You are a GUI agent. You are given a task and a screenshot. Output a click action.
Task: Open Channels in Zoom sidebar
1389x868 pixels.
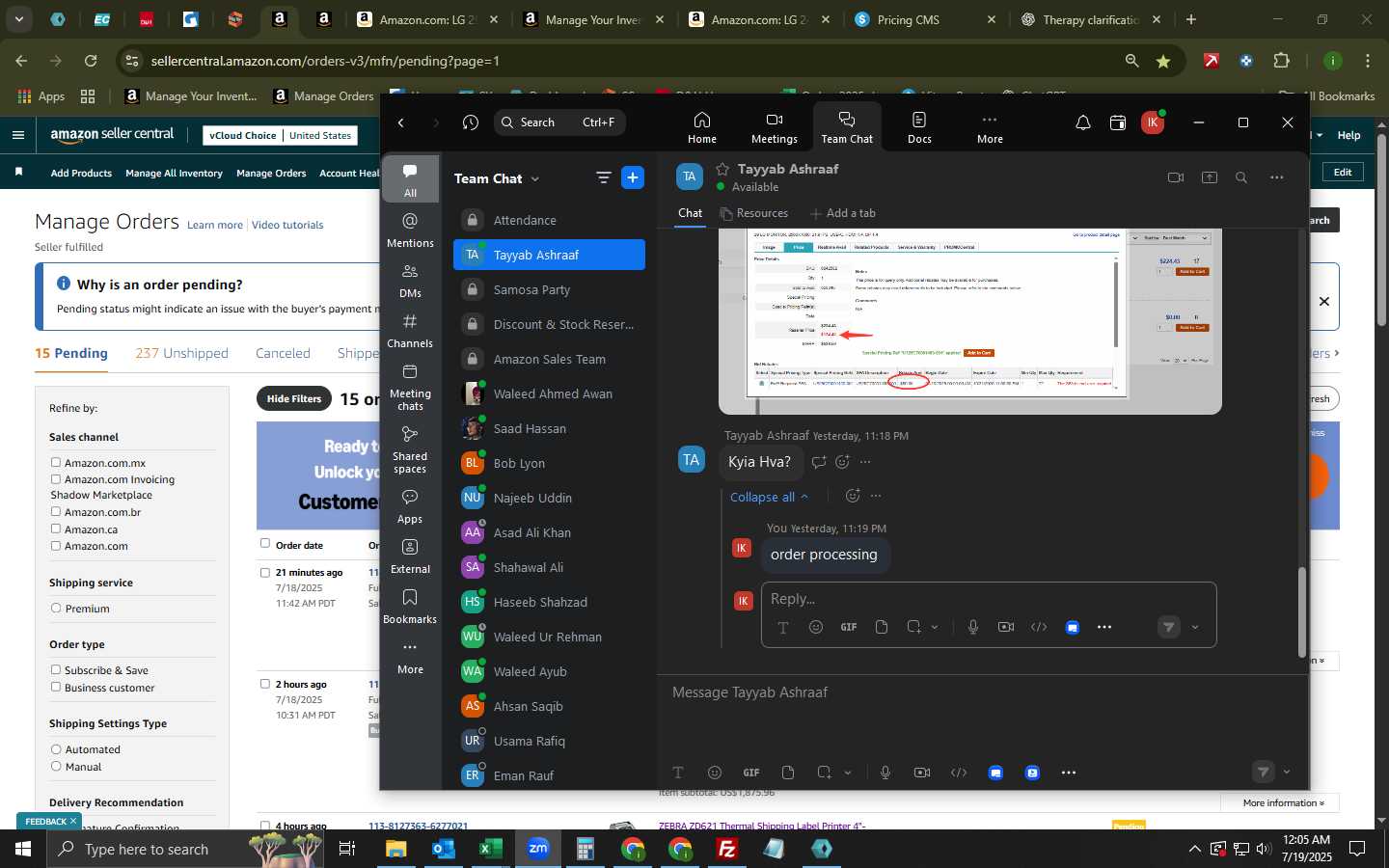pyautogui.click(x=410, y=330)
